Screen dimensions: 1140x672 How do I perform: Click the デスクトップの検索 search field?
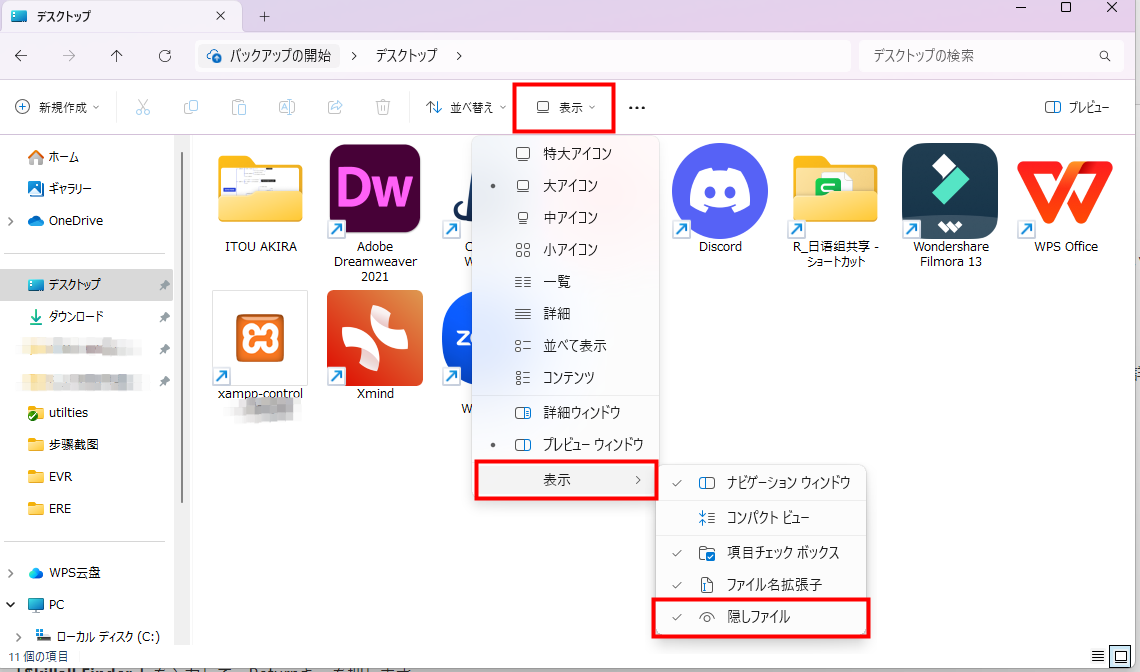[x=985, y=56]
